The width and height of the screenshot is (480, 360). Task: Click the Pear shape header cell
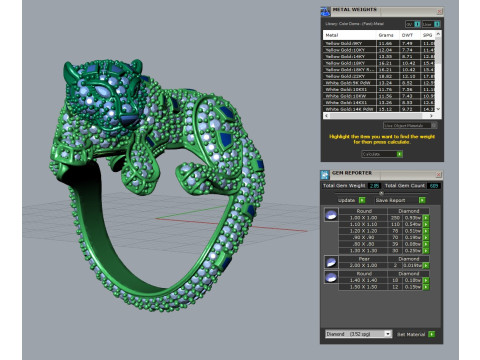coord(363,259)
